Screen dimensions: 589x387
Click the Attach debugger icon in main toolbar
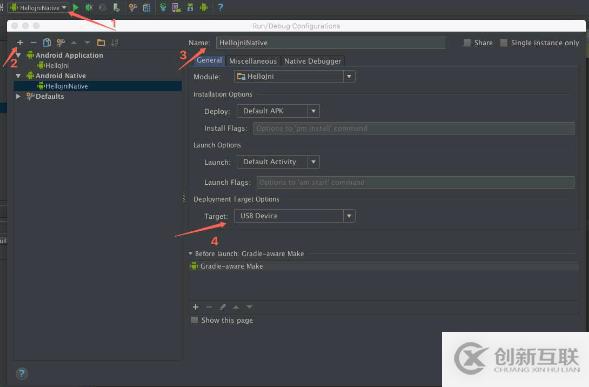pos(116,7)
